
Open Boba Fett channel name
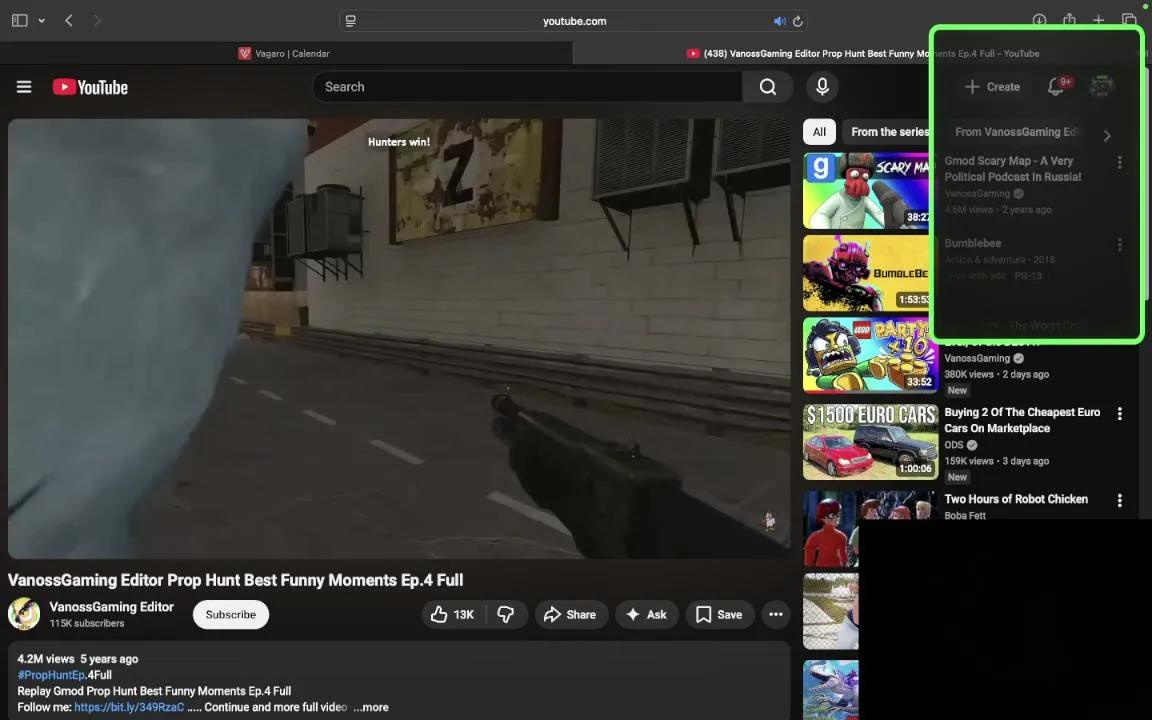point(965,516)
